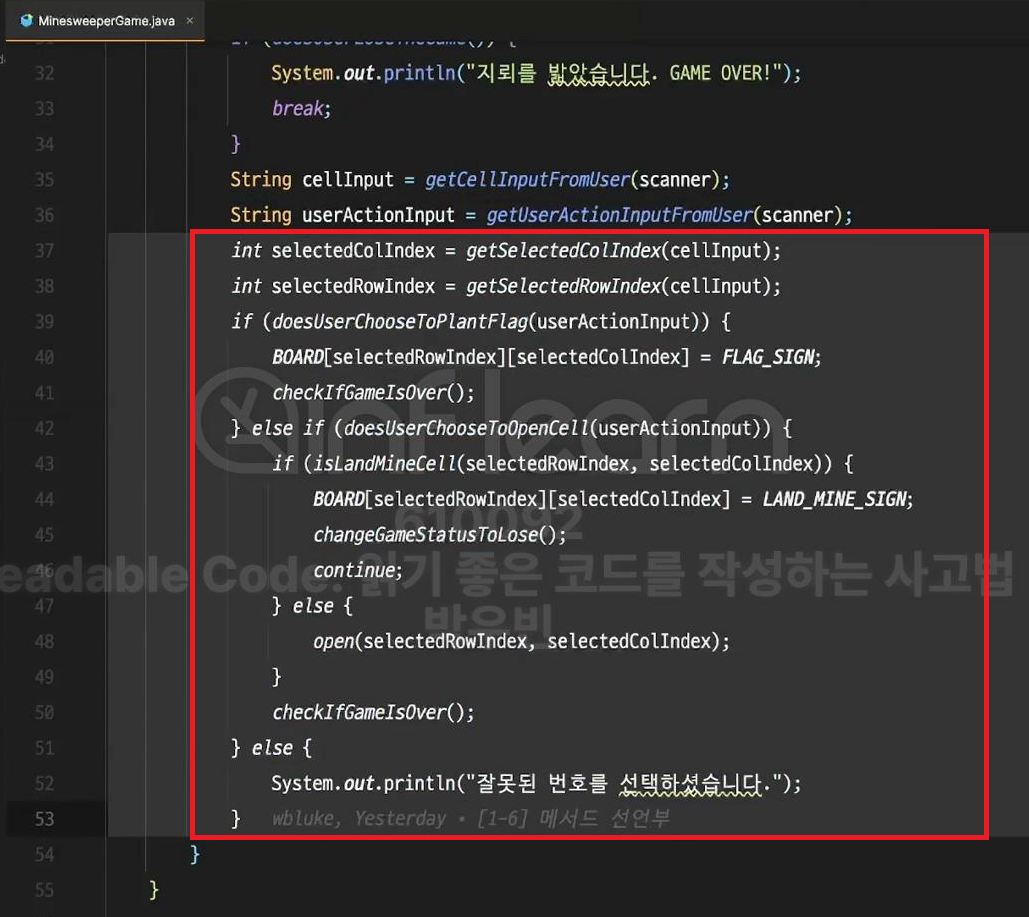Click the LAND_MINE_SIGN constant on line 44

(835, 500)
